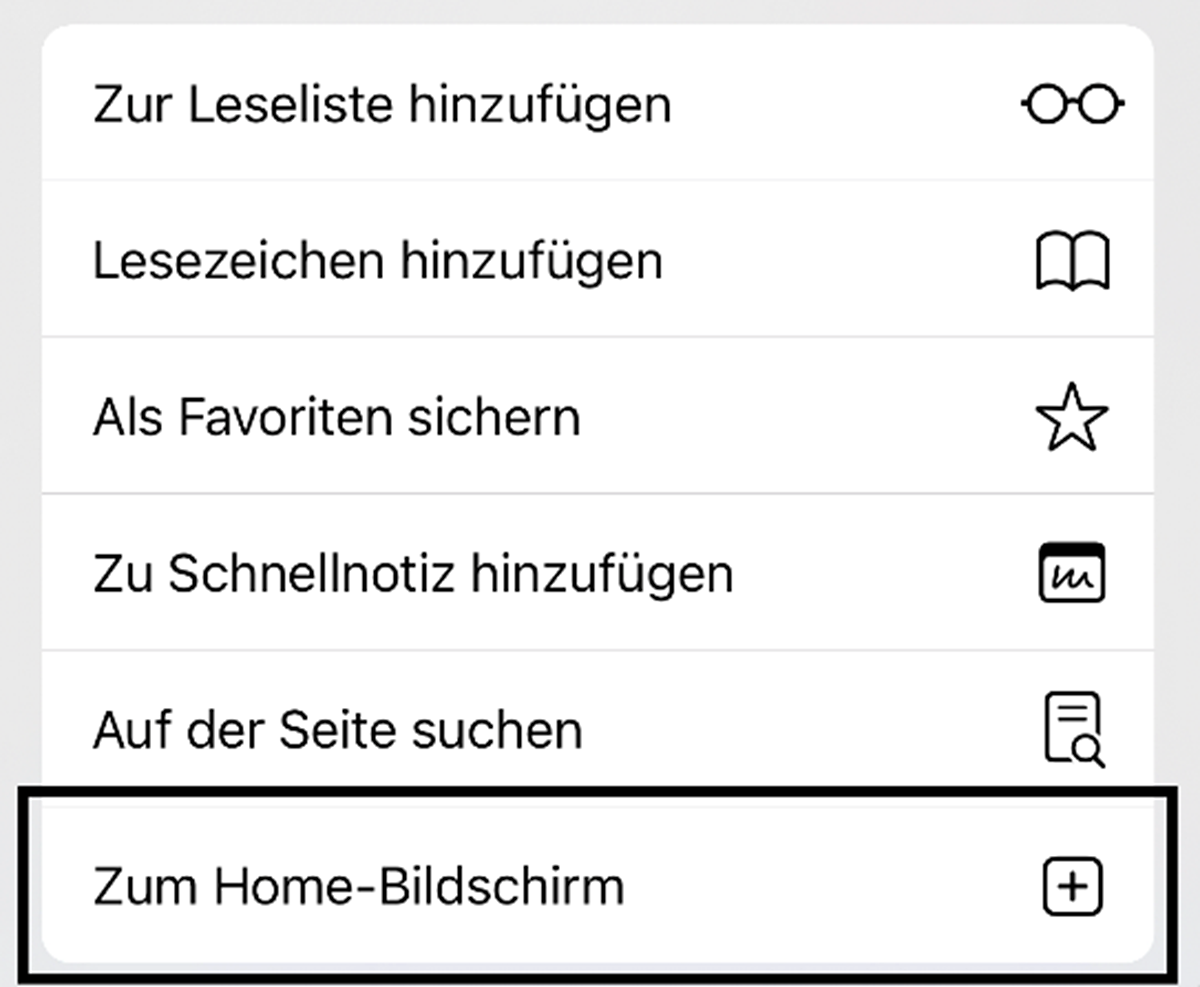Add page to Schnellnotiz via its label
The image size is (1200, 987).
(412, 573)
